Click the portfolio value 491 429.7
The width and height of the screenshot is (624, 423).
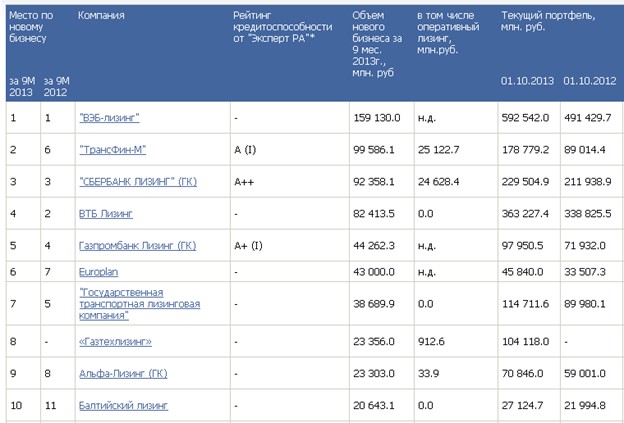point(588,118)
